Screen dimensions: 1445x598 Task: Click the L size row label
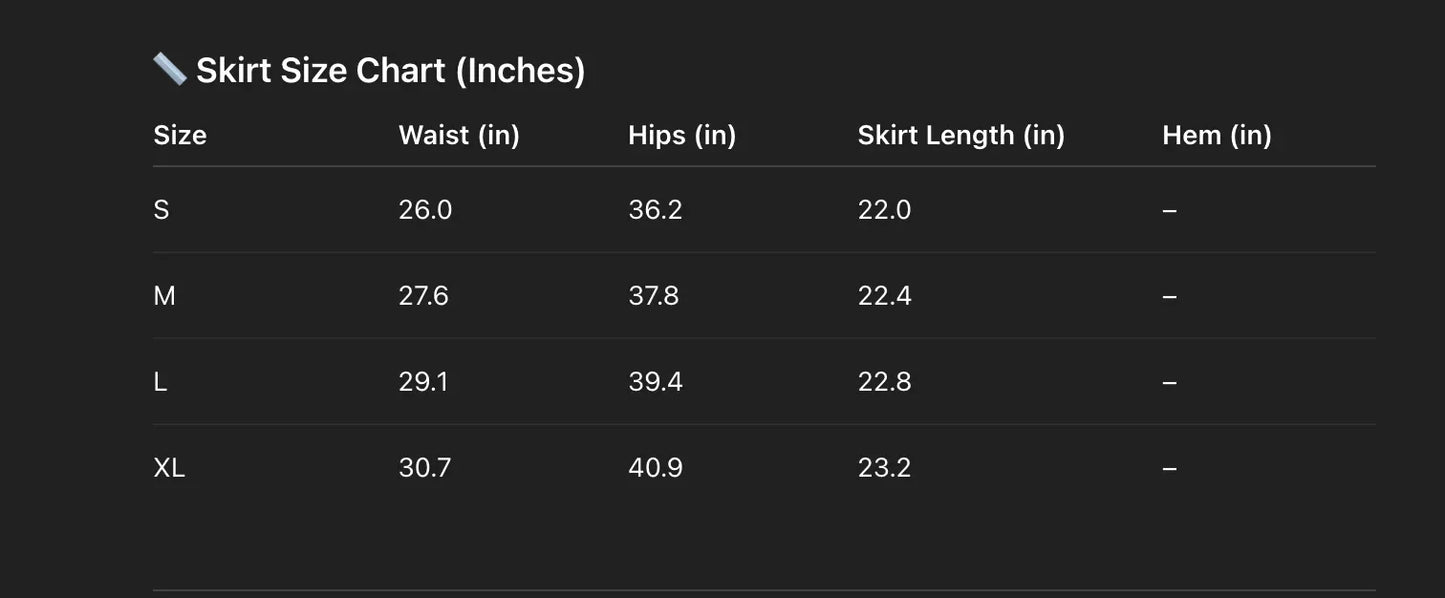tap(160, 382)
